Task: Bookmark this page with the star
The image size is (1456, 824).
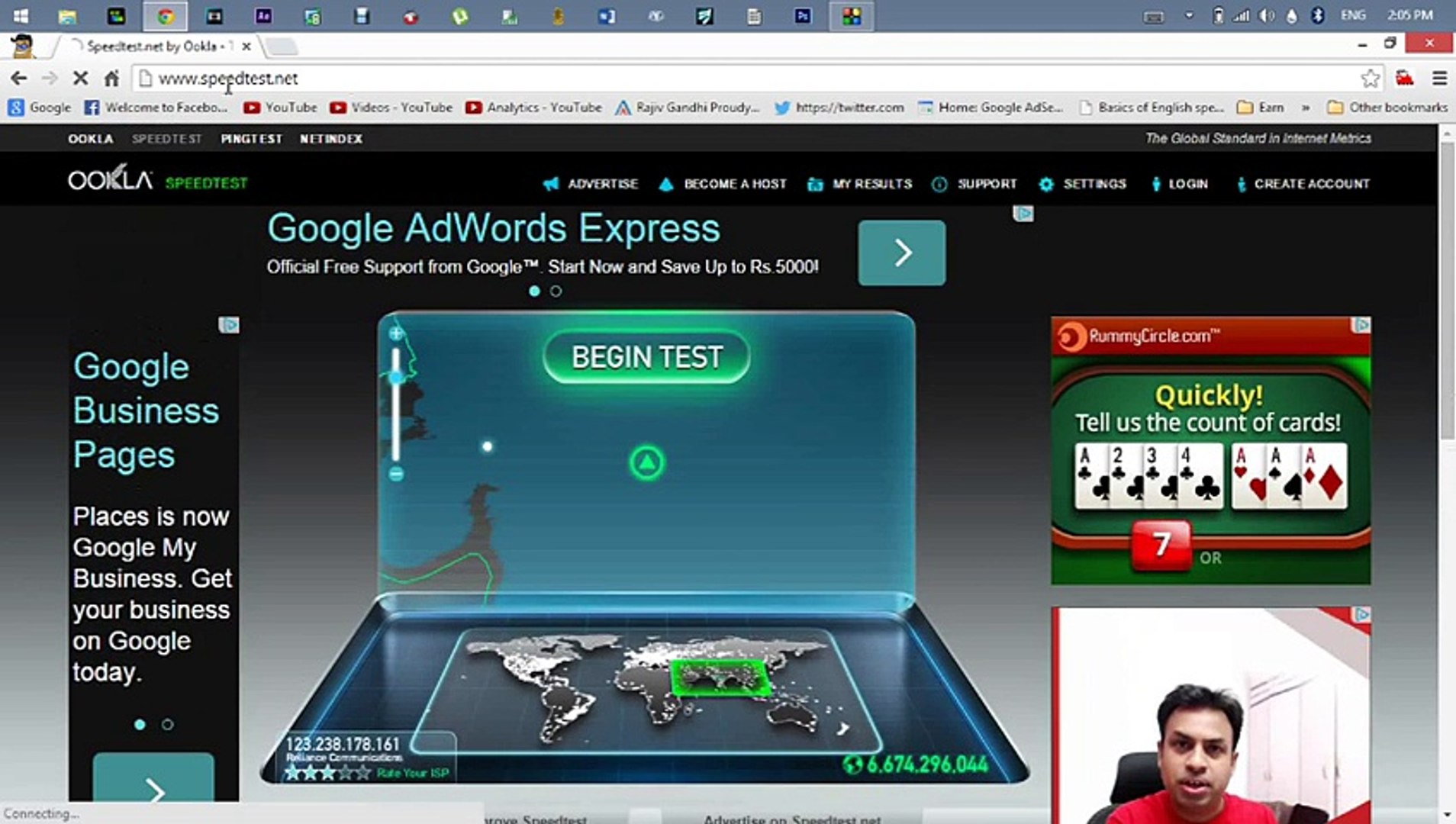Action: [1371, 79]
